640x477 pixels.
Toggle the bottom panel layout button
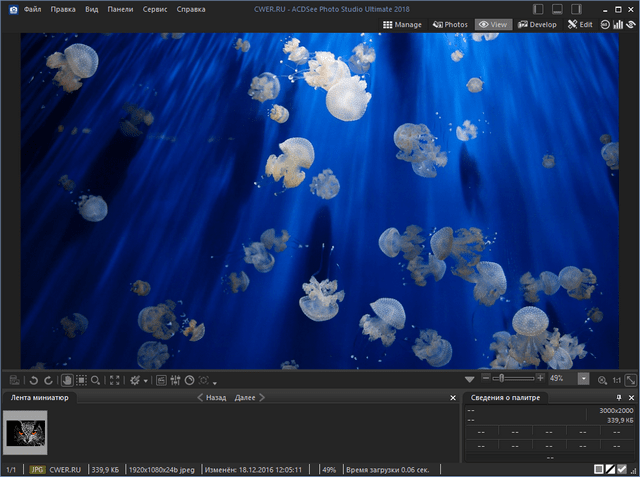point(558,8)
